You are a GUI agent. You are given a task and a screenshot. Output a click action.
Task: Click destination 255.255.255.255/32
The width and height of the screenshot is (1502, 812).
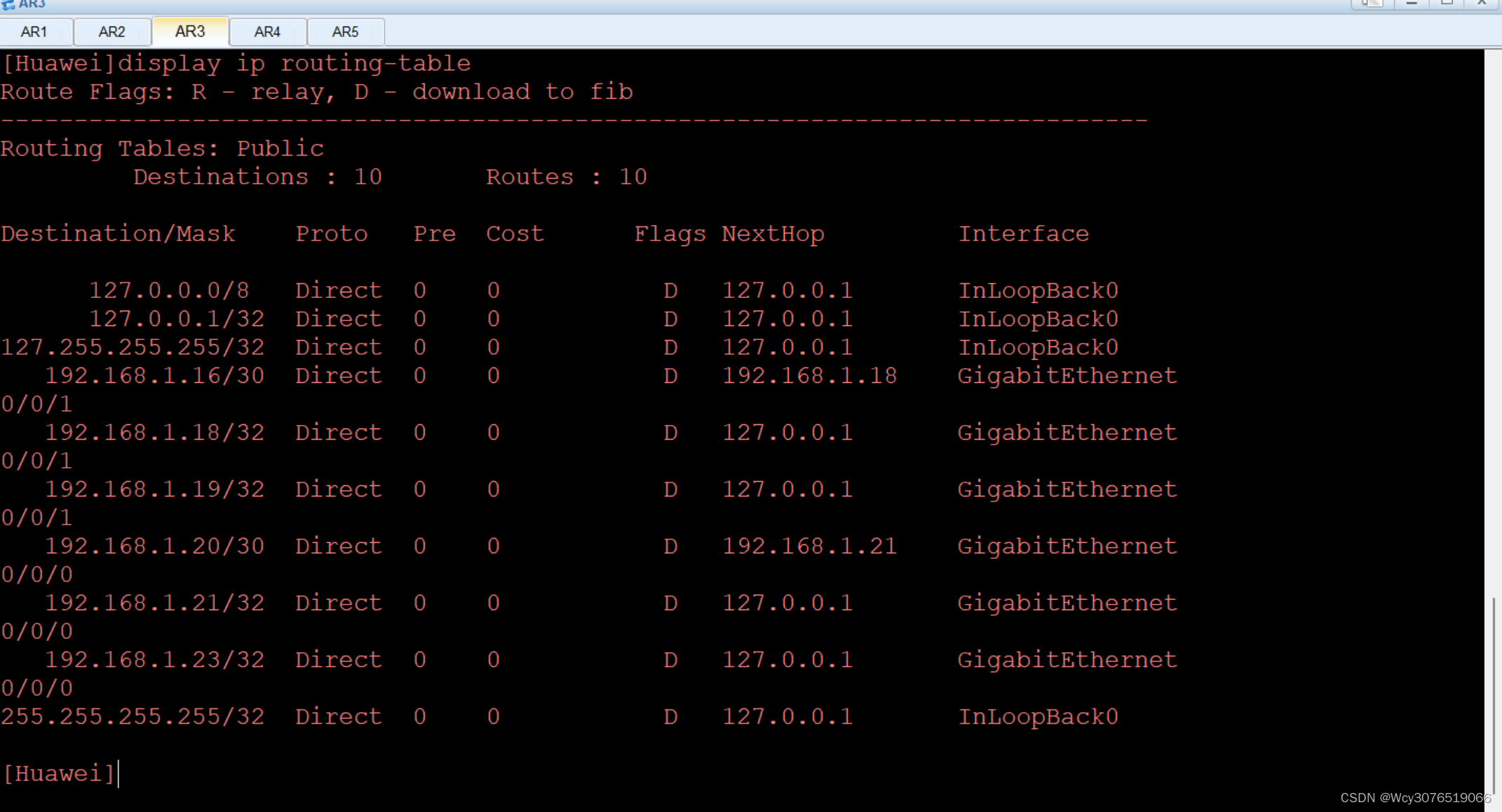[133, 717]
